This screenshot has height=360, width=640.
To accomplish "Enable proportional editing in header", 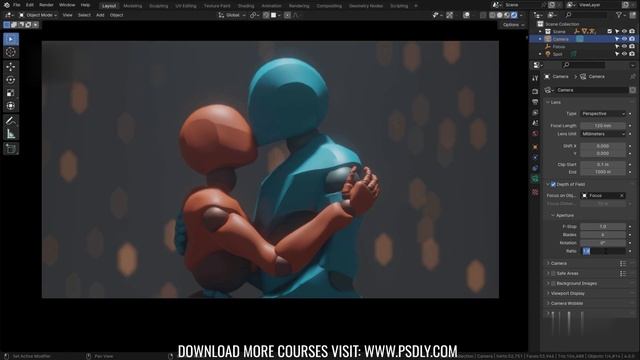I will coord(287,15).
